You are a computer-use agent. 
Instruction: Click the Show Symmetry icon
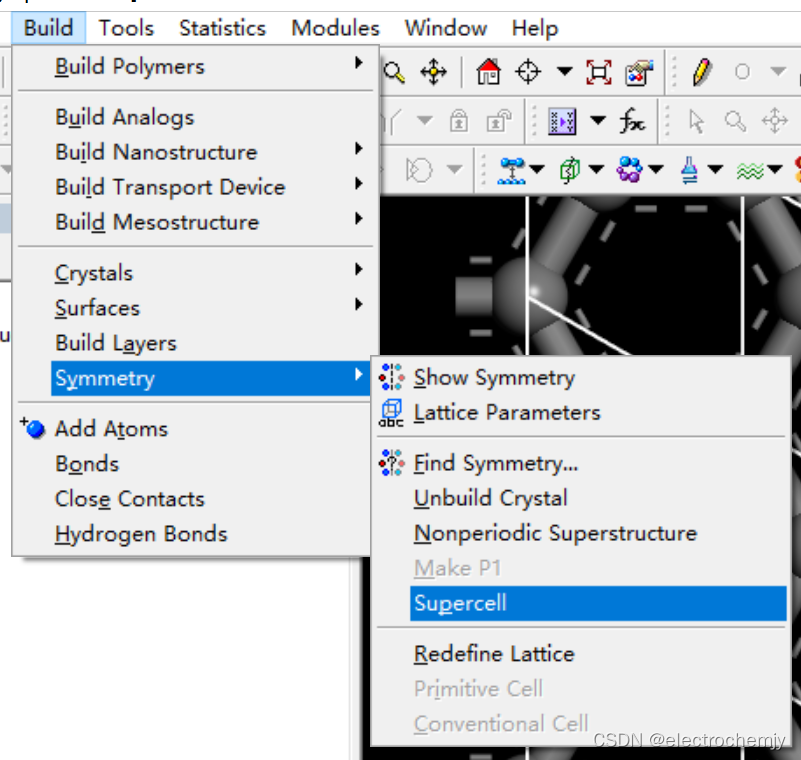[x=391, y=377]
